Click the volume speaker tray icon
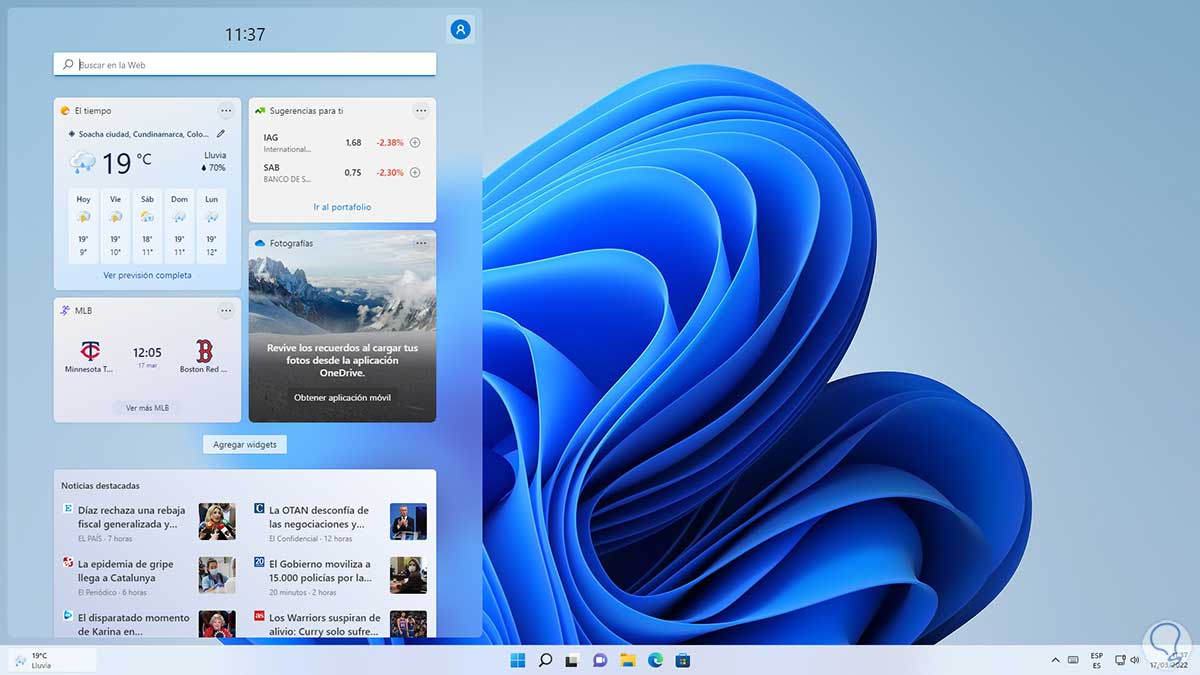Image resolution: width=1200 pixels, height=675 pixels. point(1137,660)
